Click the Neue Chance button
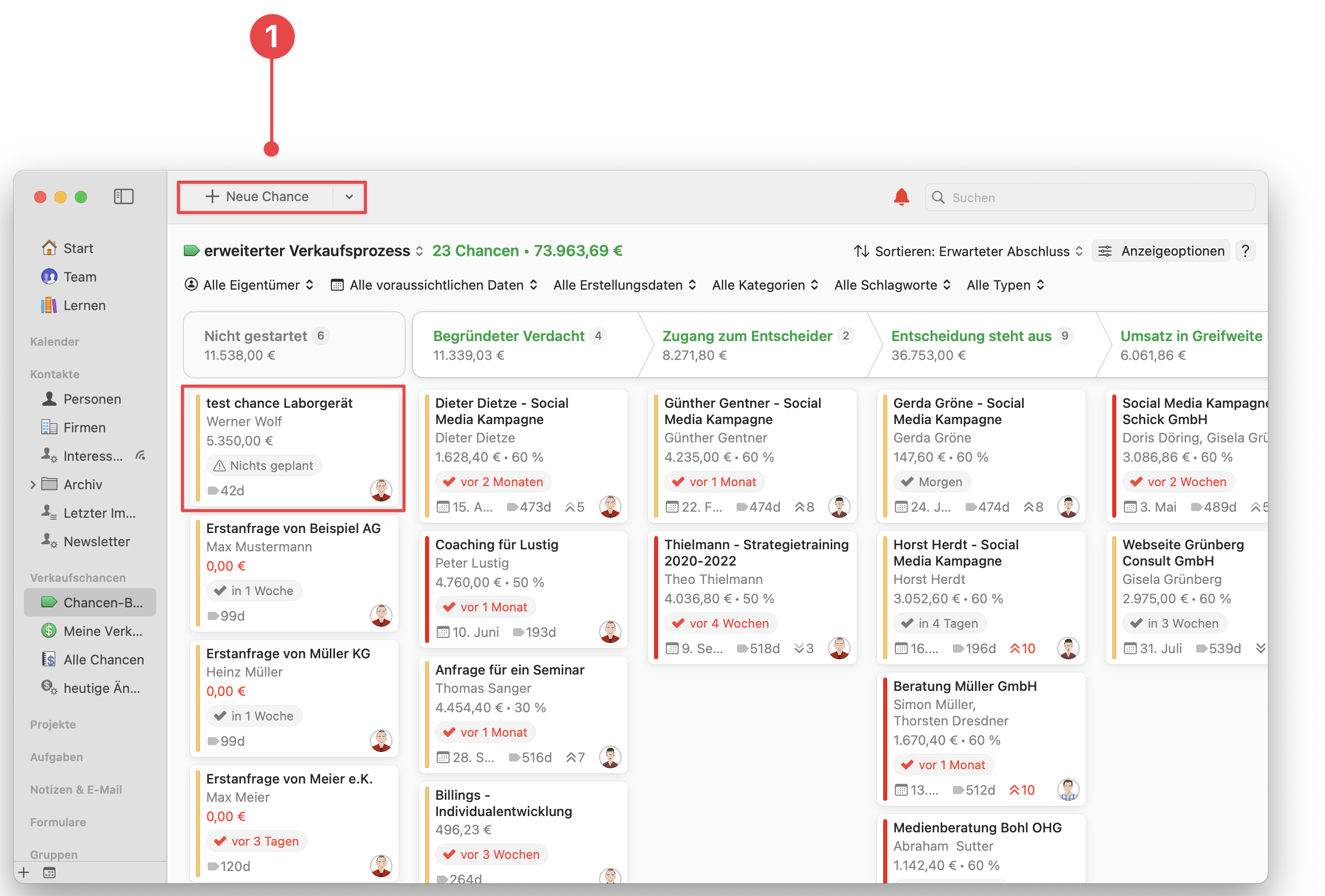The height and width of the screenshot is (896, 1325). [x=257, y=197]
